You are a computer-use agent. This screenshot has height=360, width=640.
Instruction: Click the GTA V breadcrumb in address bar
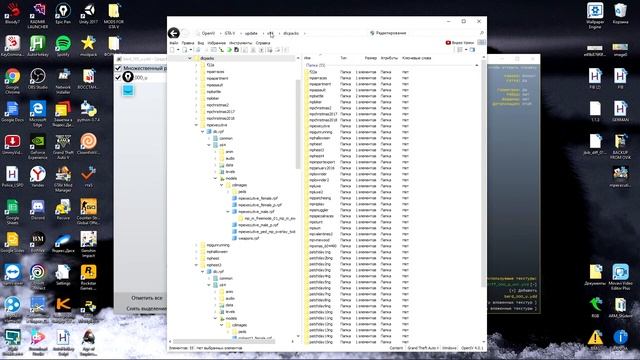(x=230, y=33)
